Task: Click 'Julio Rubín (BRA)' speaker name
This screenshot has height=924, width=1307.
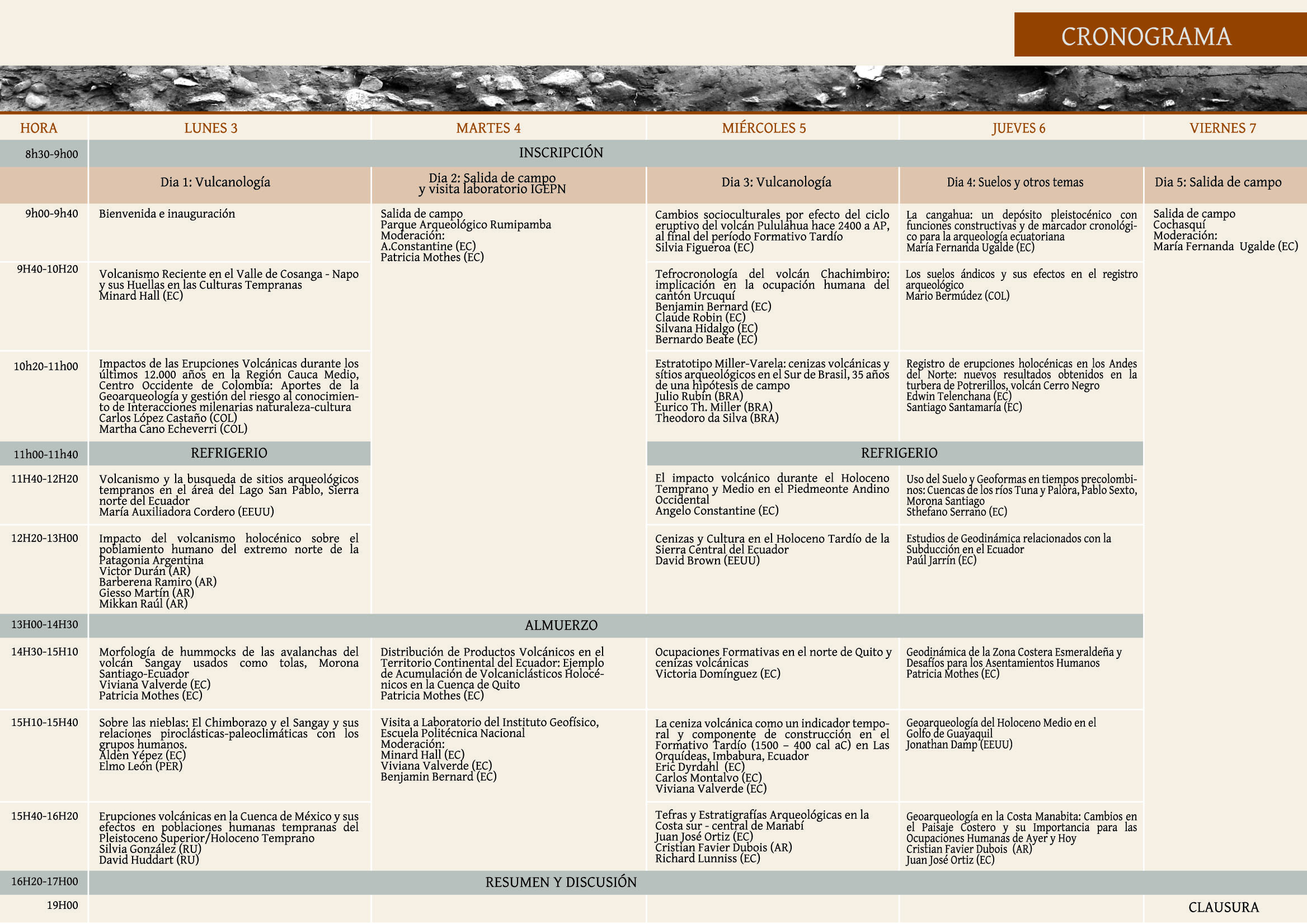Action: [699, 397]
